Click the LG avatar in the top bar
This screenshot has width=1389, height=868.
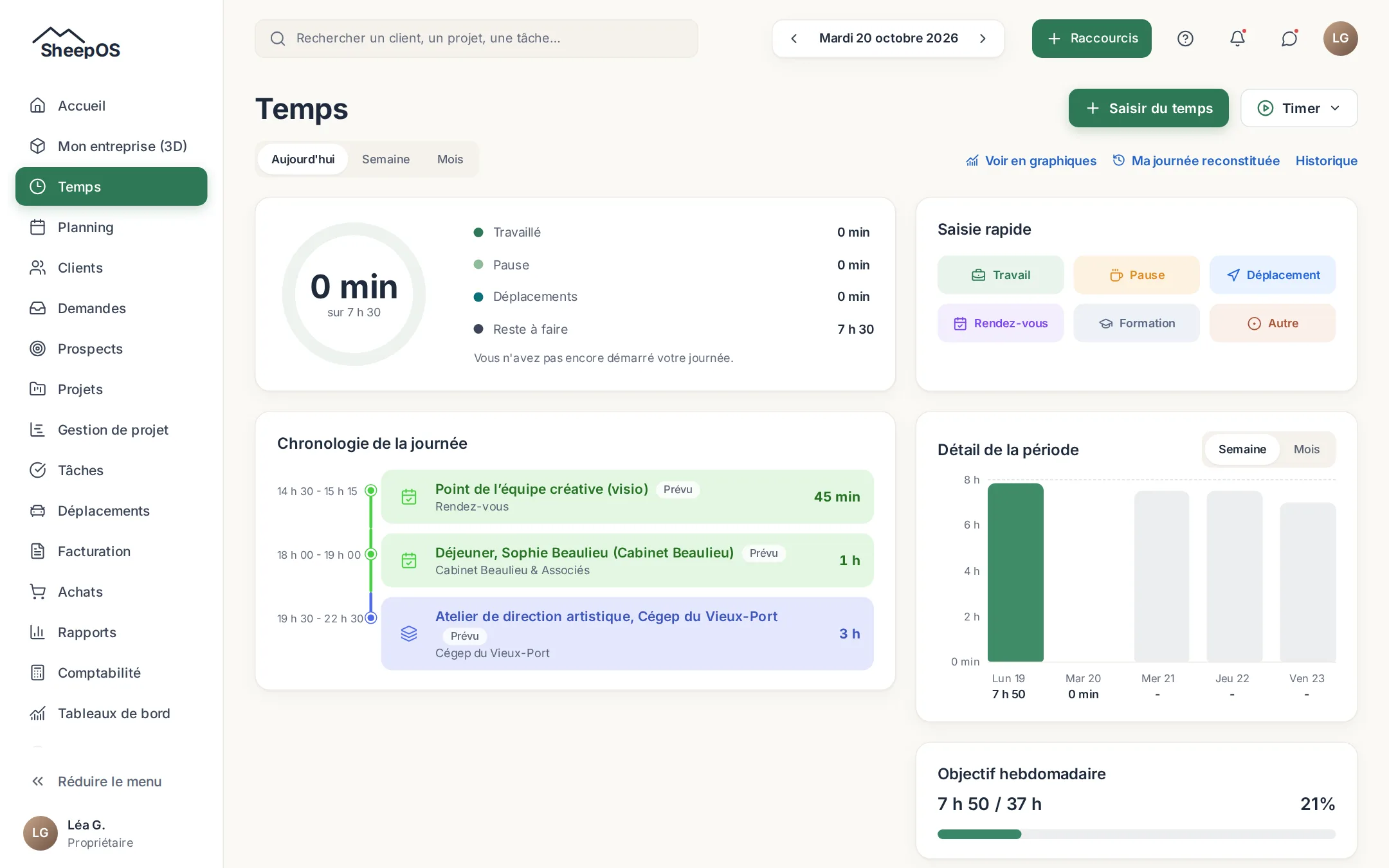[1340, 39]
